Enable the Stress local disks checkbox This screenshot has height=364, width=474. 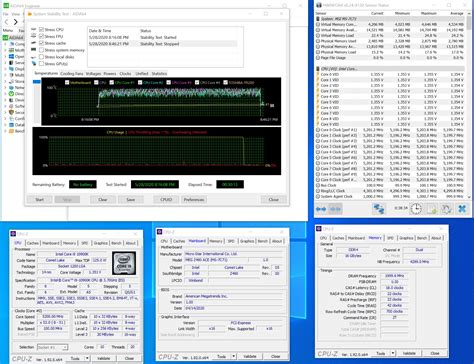tap(41, 57)
